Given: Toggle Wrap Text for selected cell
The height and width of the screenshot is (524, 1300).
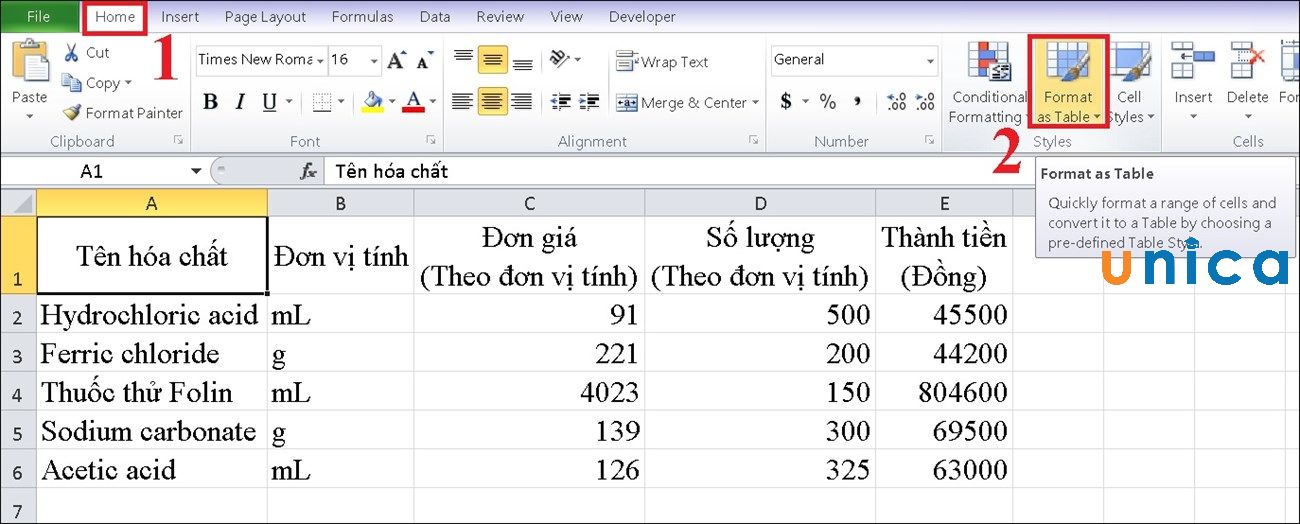Looking at the screenshot, I should pyautogui.click(x=662, y=62).
